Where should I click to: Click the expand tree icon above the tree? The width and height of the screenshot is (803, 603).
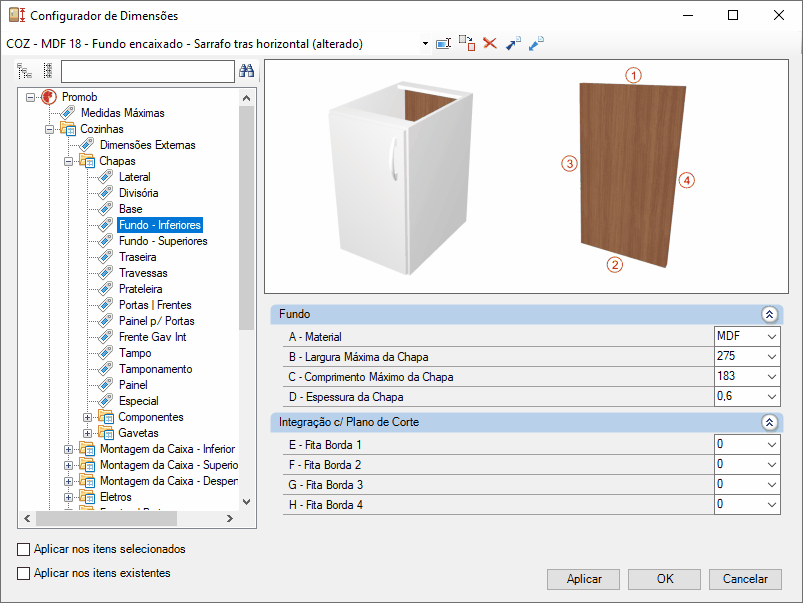[x=25, y=71]
